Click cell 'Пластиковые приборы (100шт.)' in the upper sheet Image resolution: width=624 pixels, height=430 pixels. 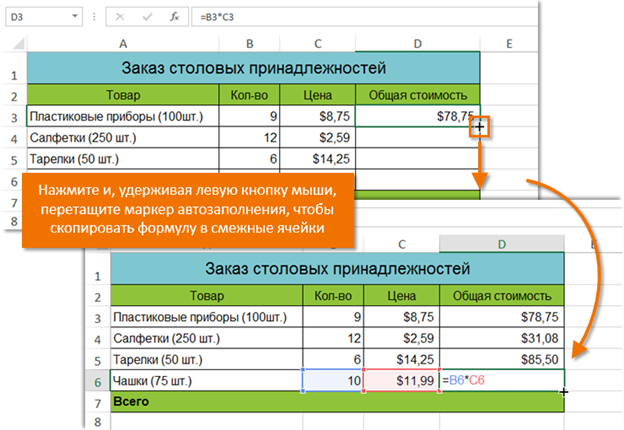click(123, 116)
